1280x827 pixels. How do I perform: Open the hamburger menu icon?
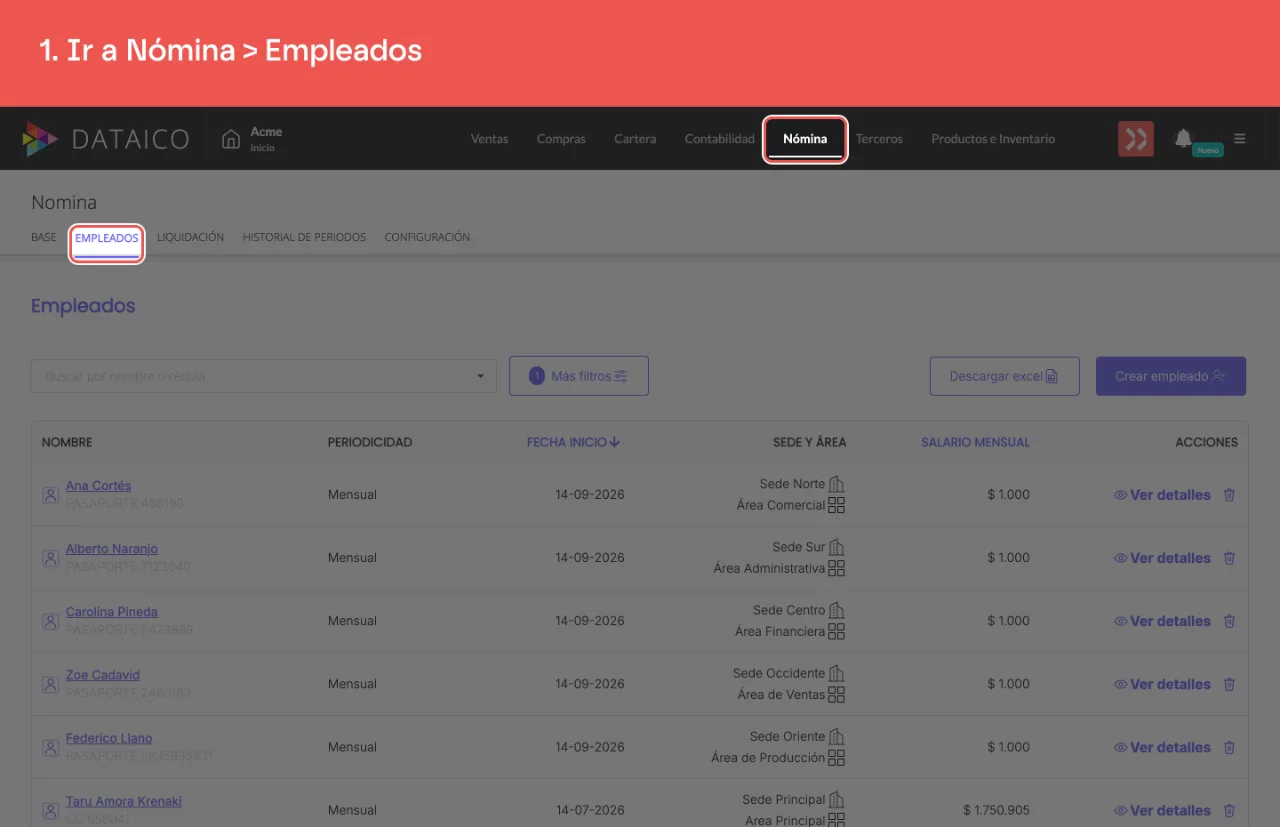point(1240,138)
